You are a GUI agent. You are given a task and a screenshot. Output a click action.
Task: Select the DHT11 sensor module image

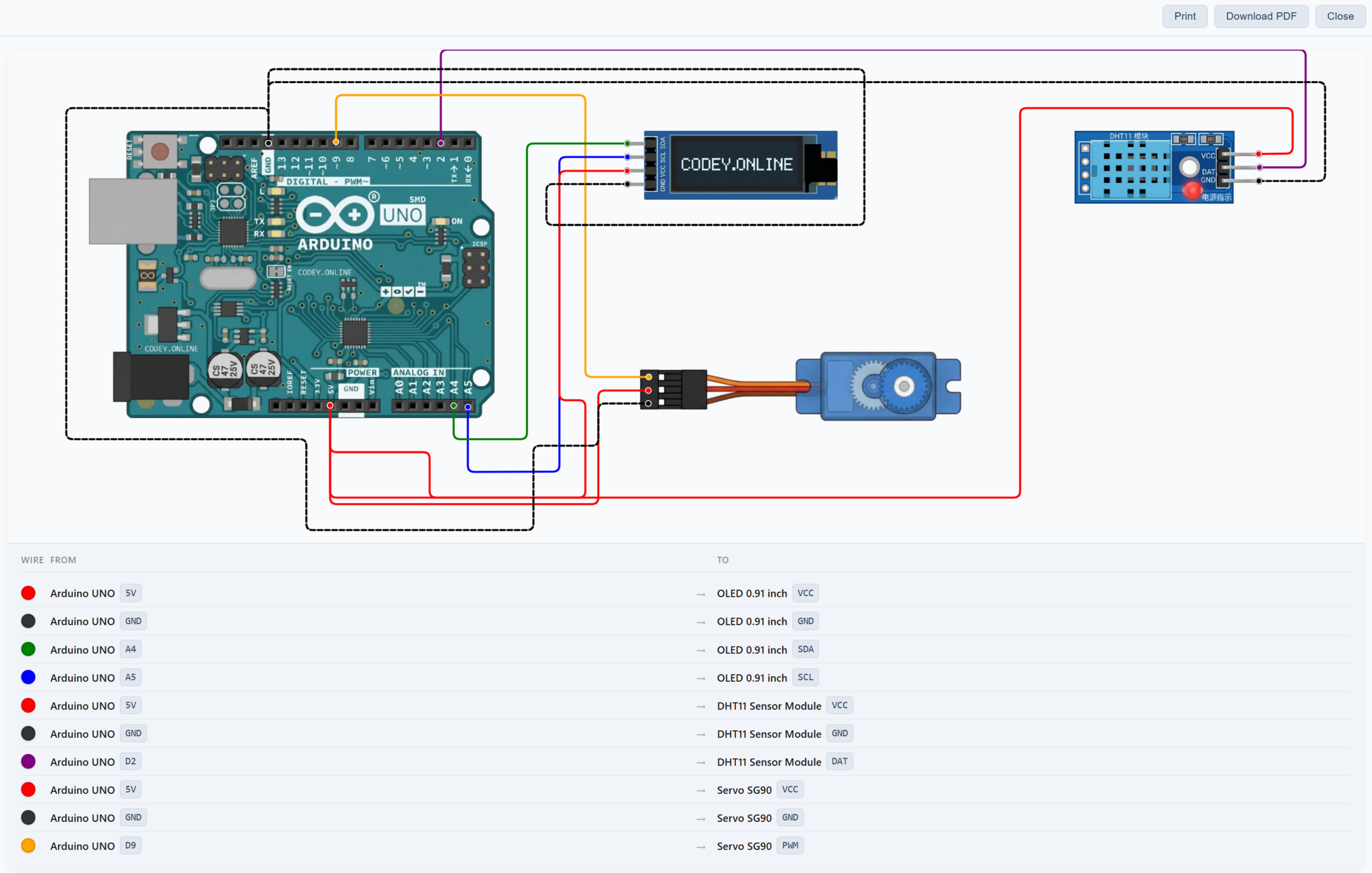coord(1154,167)
